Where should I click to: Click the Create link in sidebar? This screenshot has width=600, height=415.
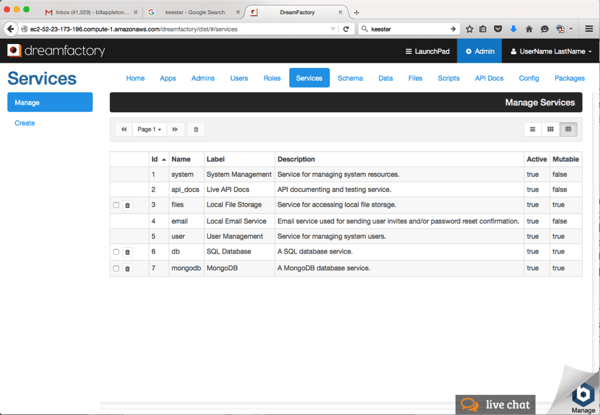click(25, 123)
